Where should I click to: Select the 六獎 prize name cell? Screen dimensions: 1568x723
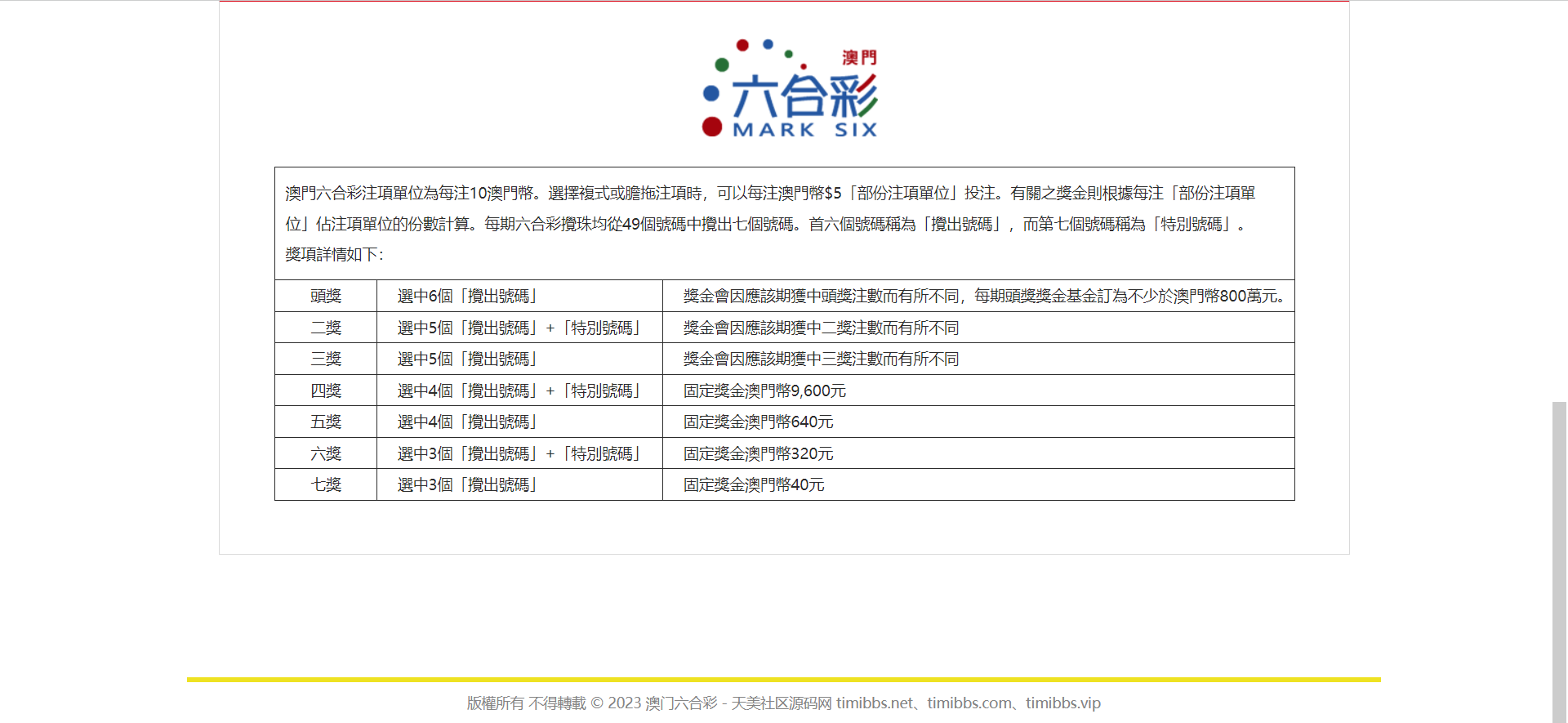pos(326,453)
